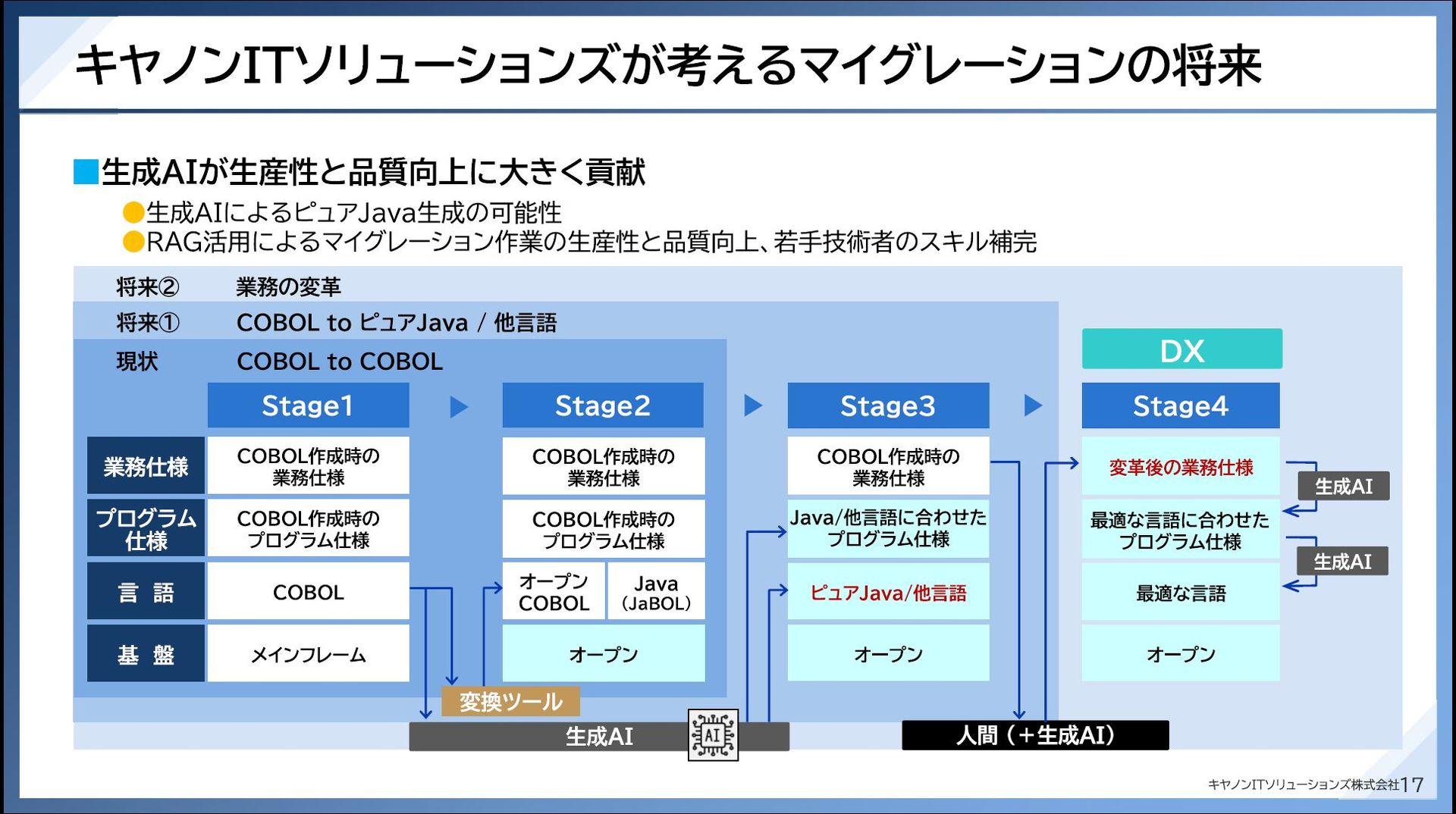Click the upper 生成AI tag beside Stage4
The width and height of the screenshot is (1456, 814).
coord(1343,486)
